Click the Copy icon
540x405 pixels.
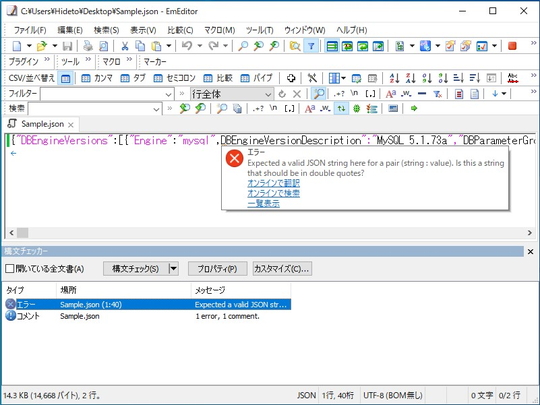[140, 45]
